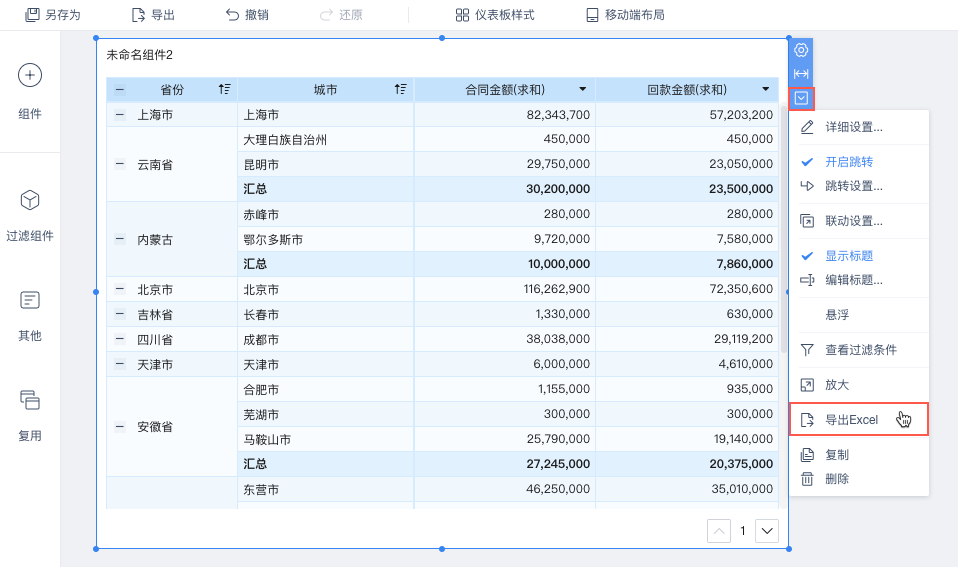Open 联动设置... menu item
The width and height of the screenshot is (958, 567).
coord(859,221)
